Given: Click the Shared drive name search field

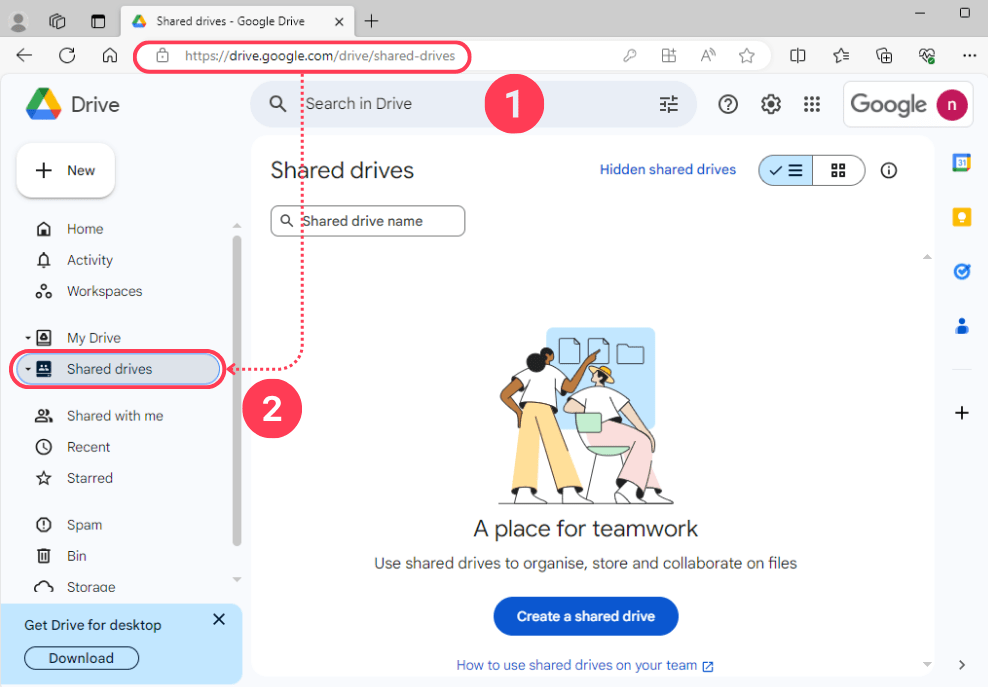Looking at the screenshot, I should 367,221.
